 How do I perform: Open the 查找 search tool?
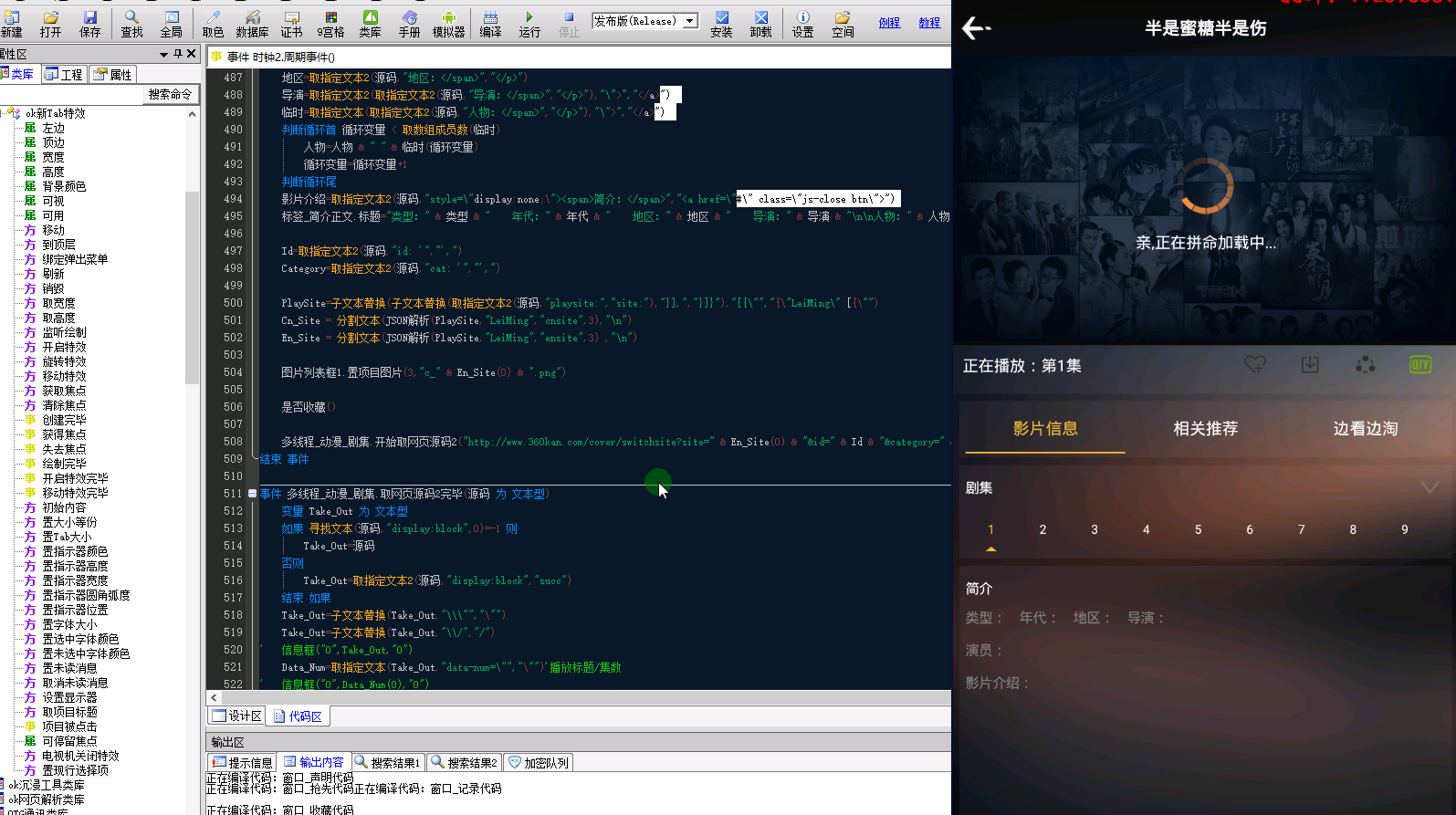[x=132, y=24]
